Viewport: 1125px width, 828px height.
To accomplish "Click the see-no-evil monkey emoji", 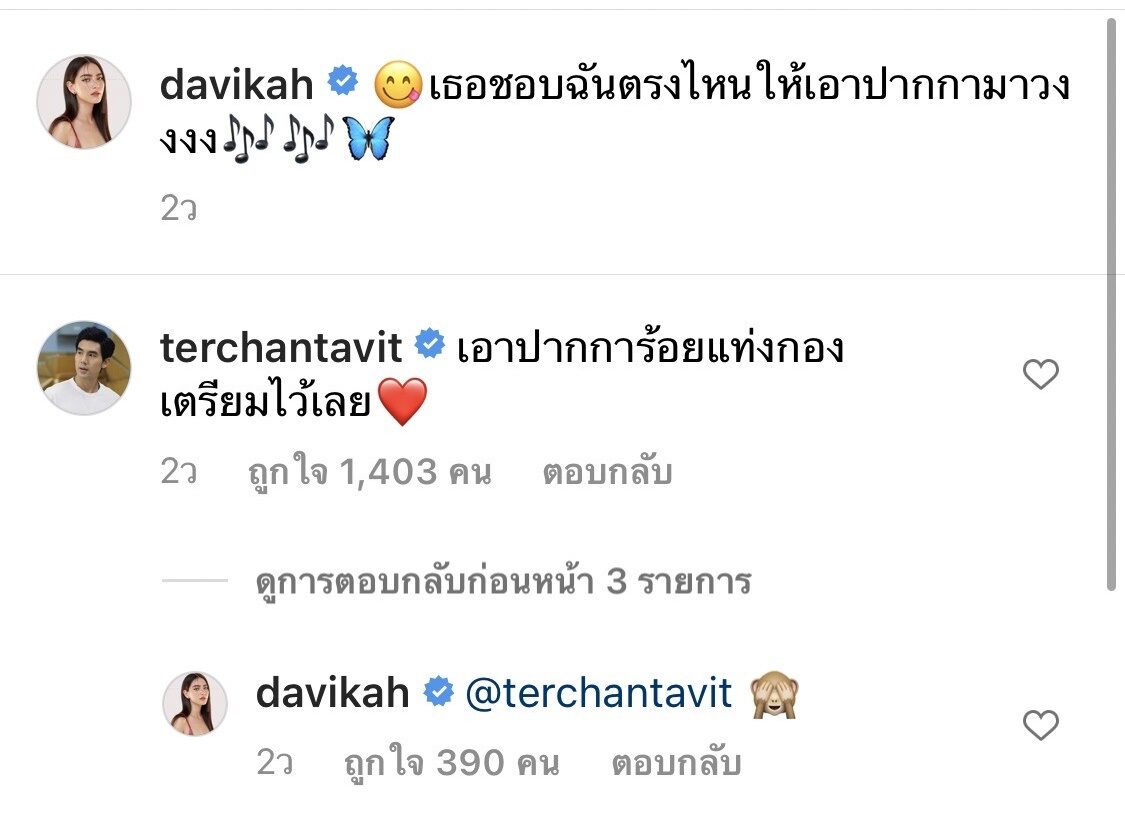I will (x=774, y=694).
